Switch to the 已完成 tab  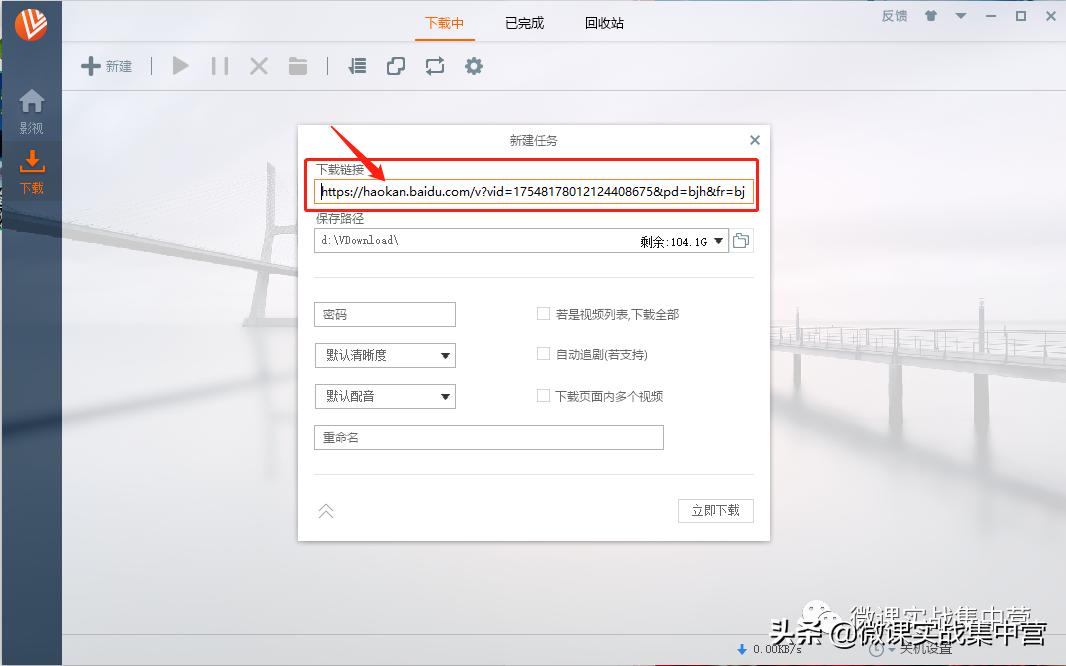pyautogui.click(x=524, y=22)
